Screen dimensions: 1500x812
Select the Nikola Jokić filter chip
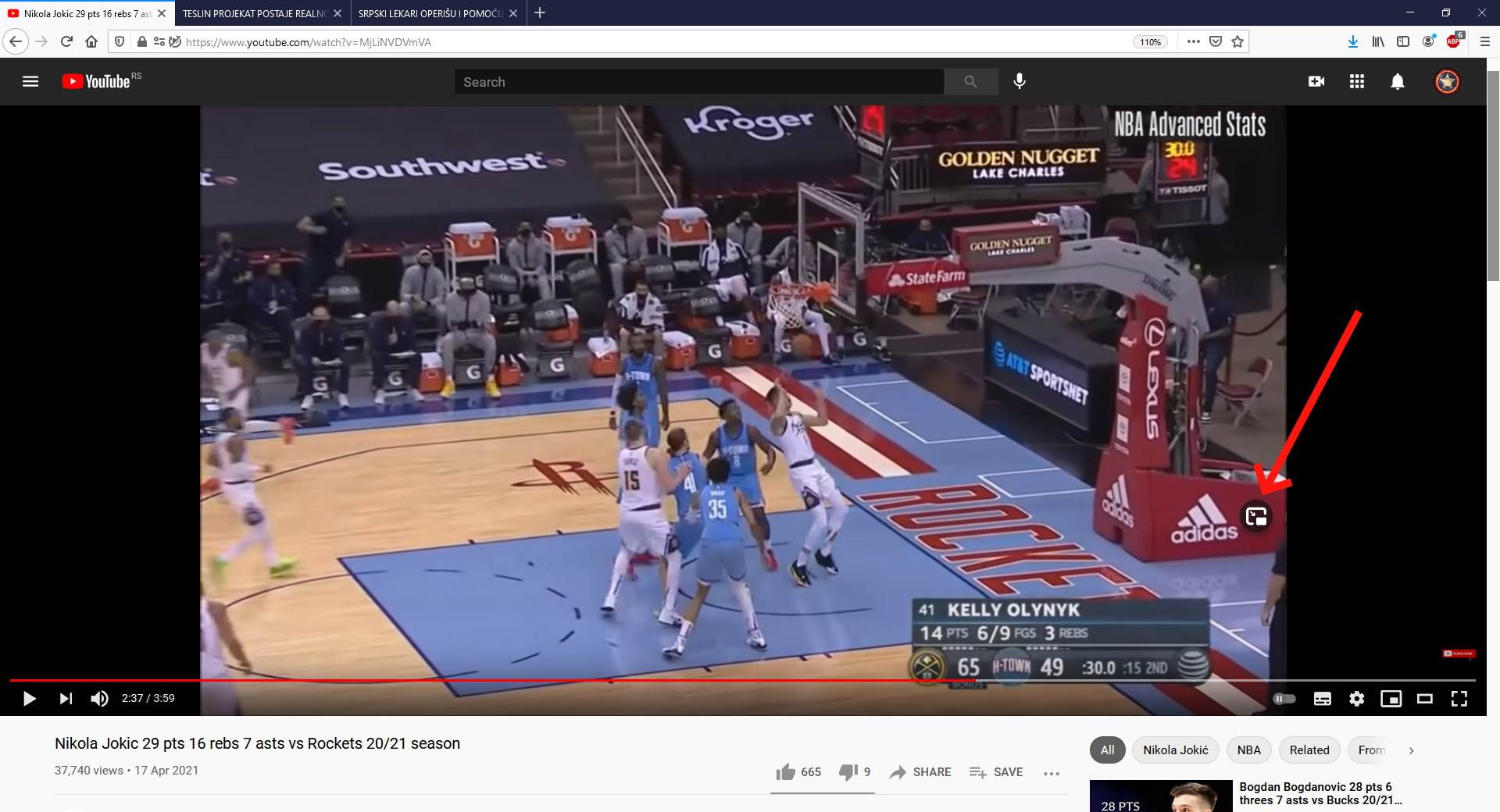pos(1175,750)
